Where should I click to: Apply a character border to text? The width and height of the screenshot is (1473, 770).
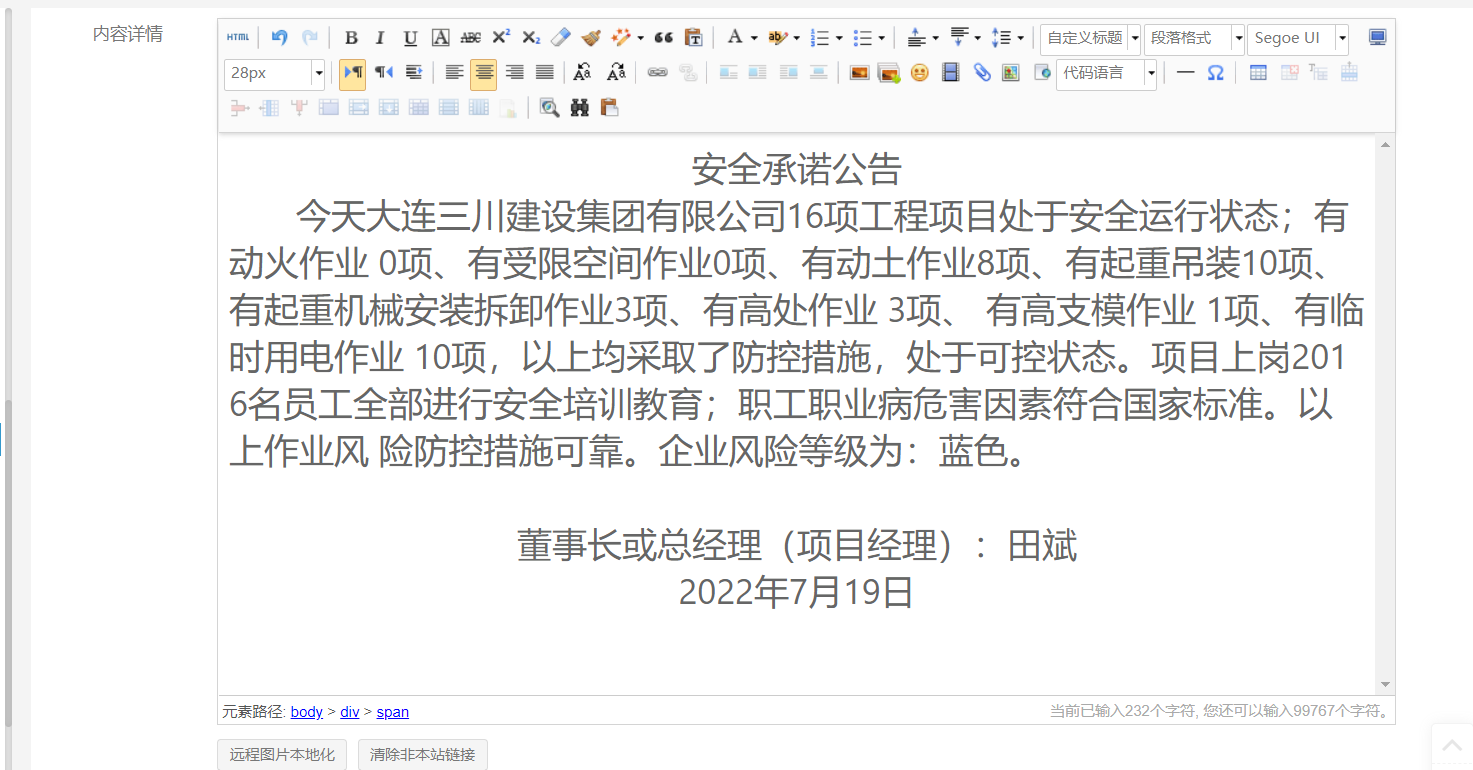tap(440, 38)
